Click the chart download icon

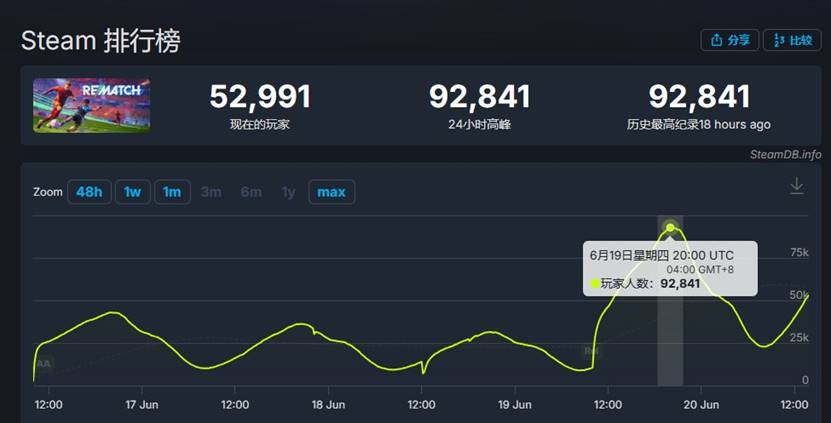tap(796, 186)
